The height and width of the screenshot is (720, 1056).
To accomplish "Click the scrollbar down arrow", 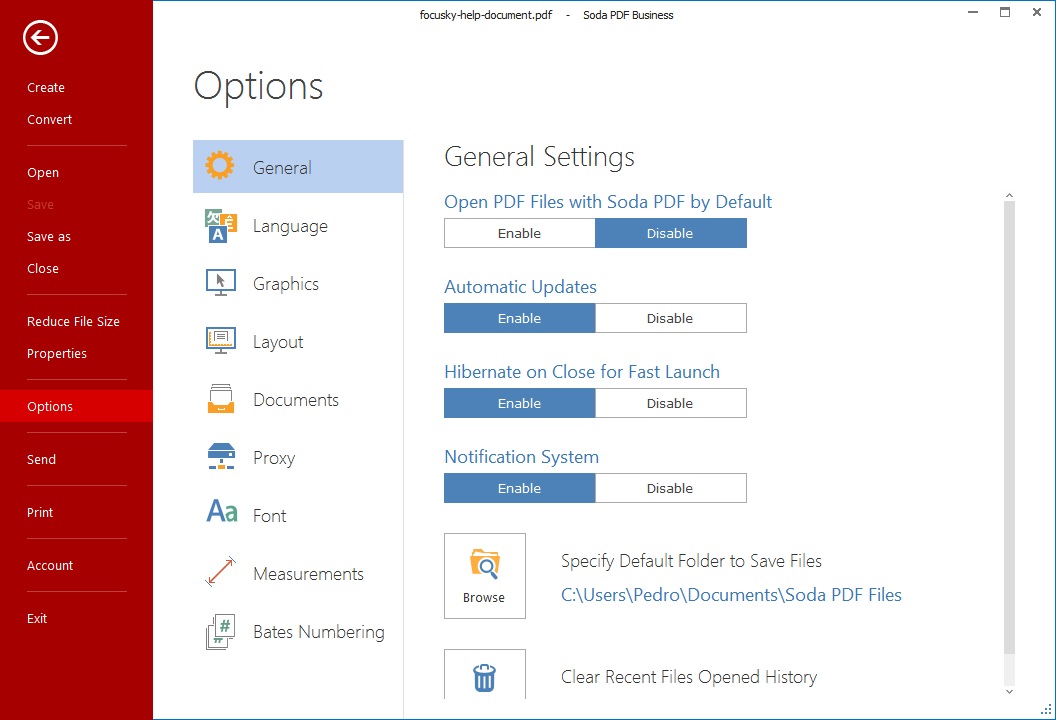I will [x=1009, y=690].
